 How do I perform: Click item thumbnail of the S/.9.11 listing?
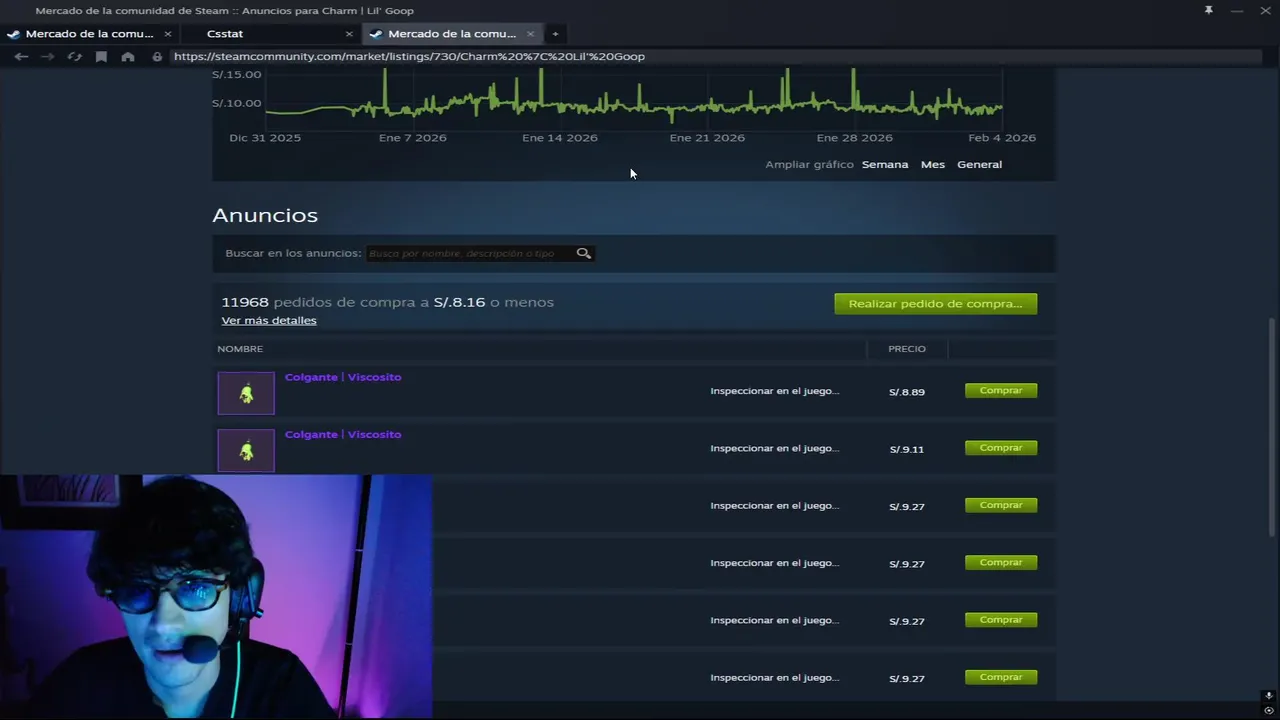click(x=246, y=450)
